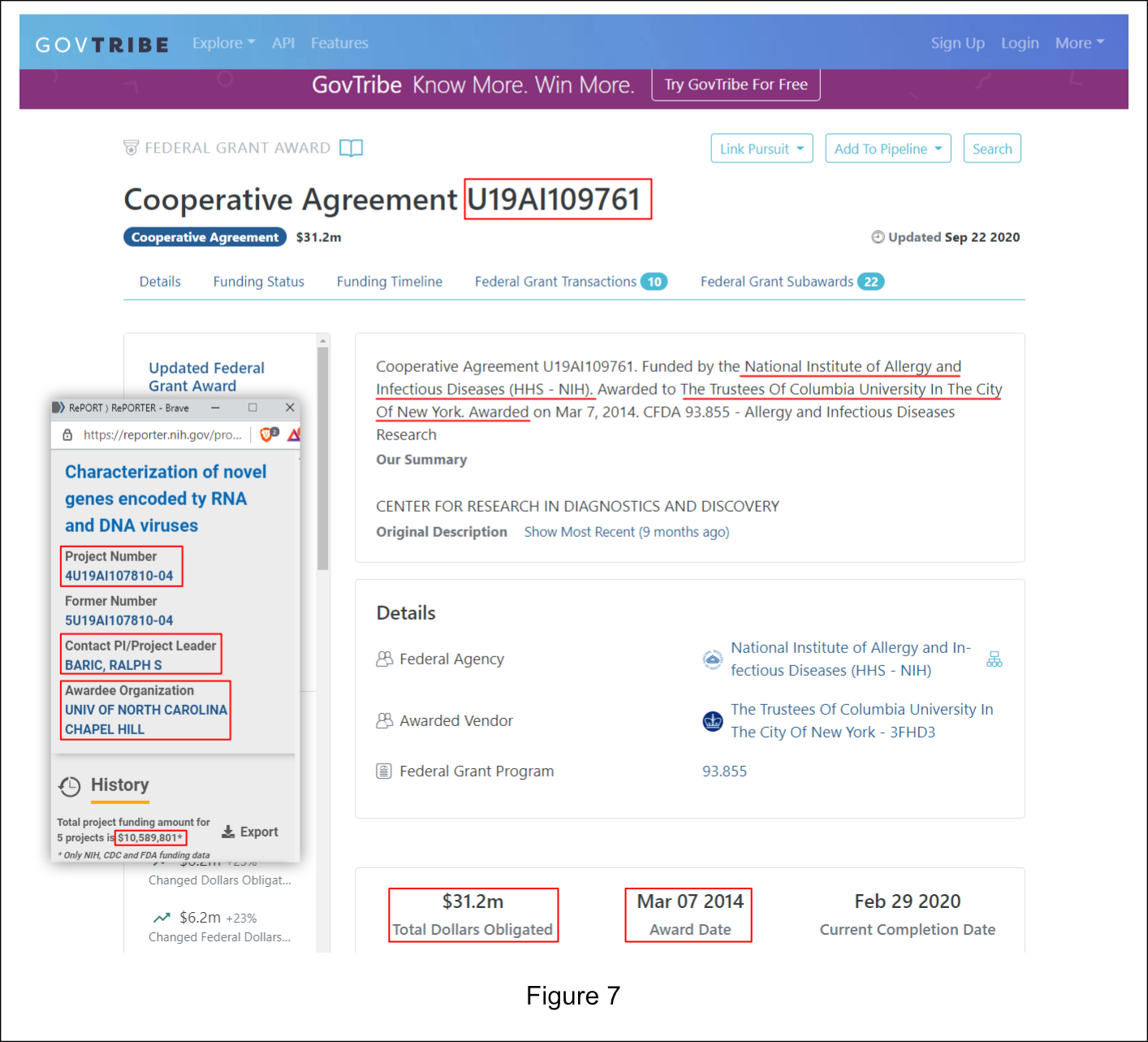1148x1042 pixels.
Task: Click the Sign Up link
Action: [958, 43]
